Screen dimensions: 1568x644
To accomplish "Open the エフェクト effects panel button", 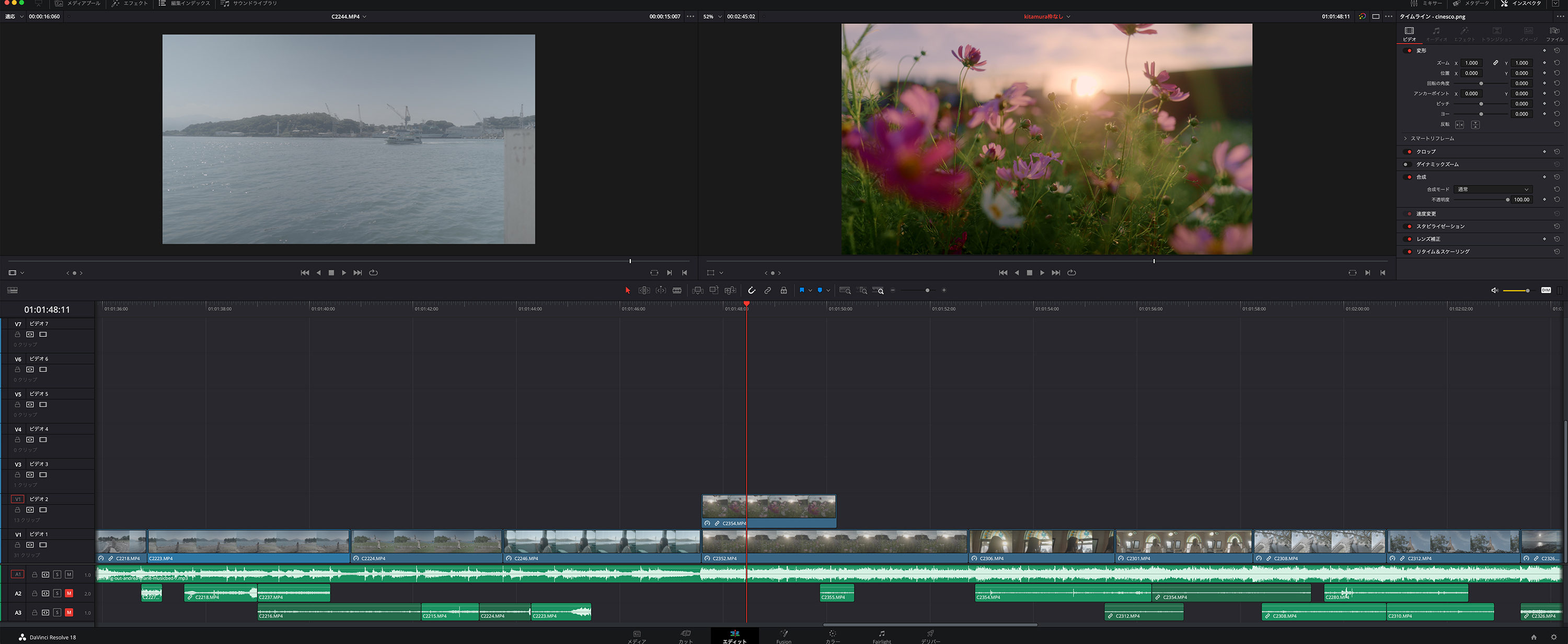I will point(130,4).
